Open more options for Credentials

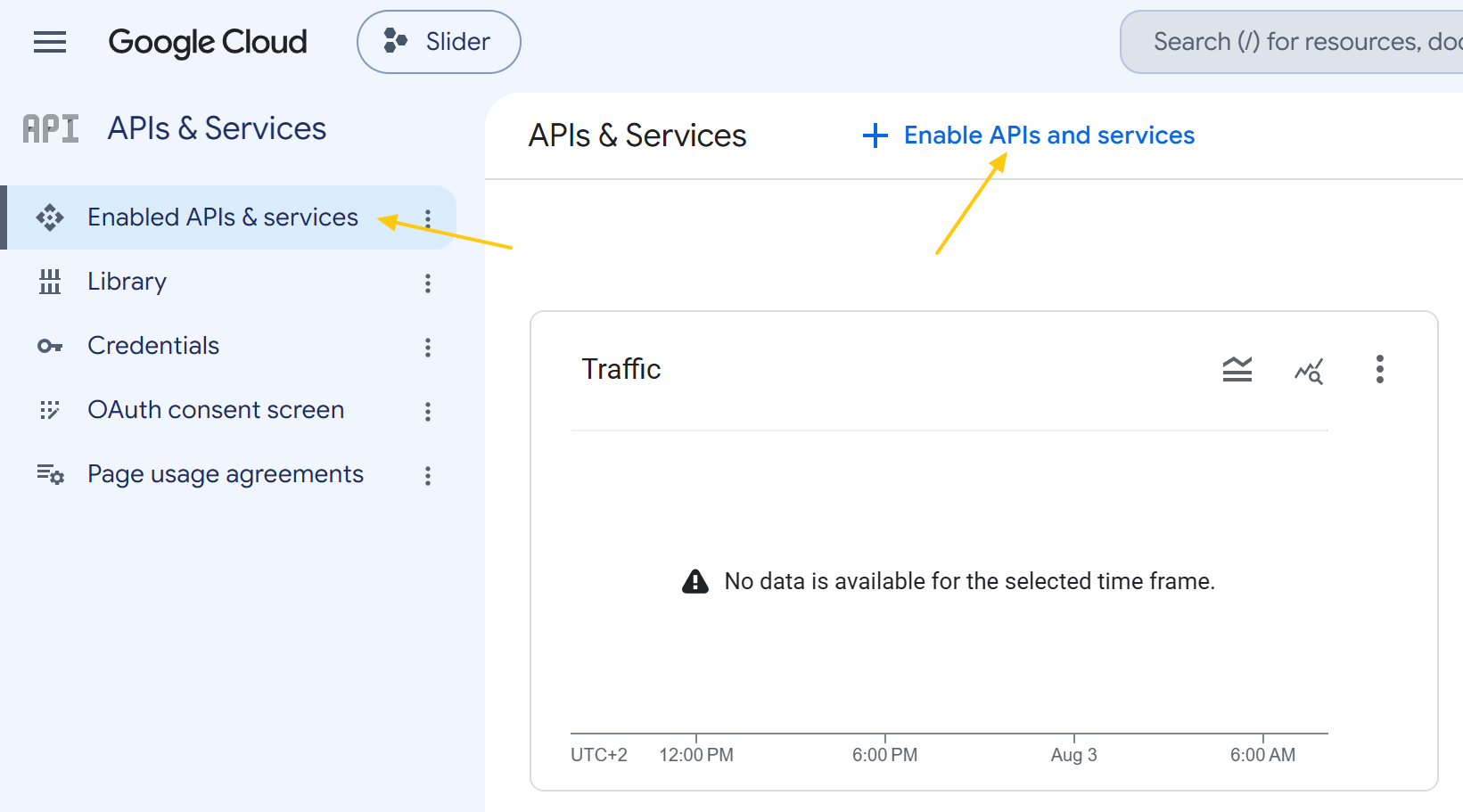pos(428,348)
